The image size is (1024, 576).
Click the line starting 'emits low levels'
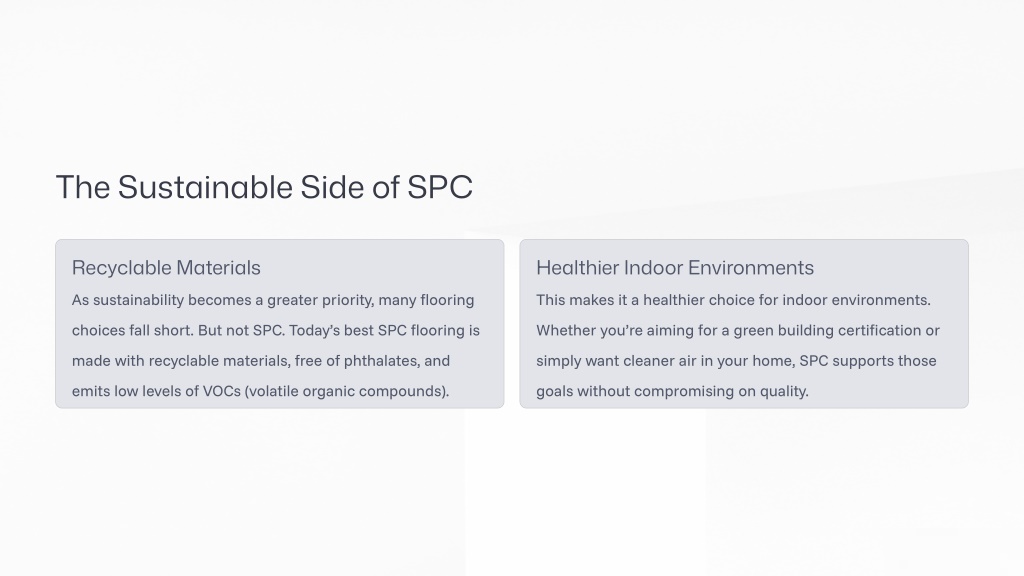coord(261,391)
